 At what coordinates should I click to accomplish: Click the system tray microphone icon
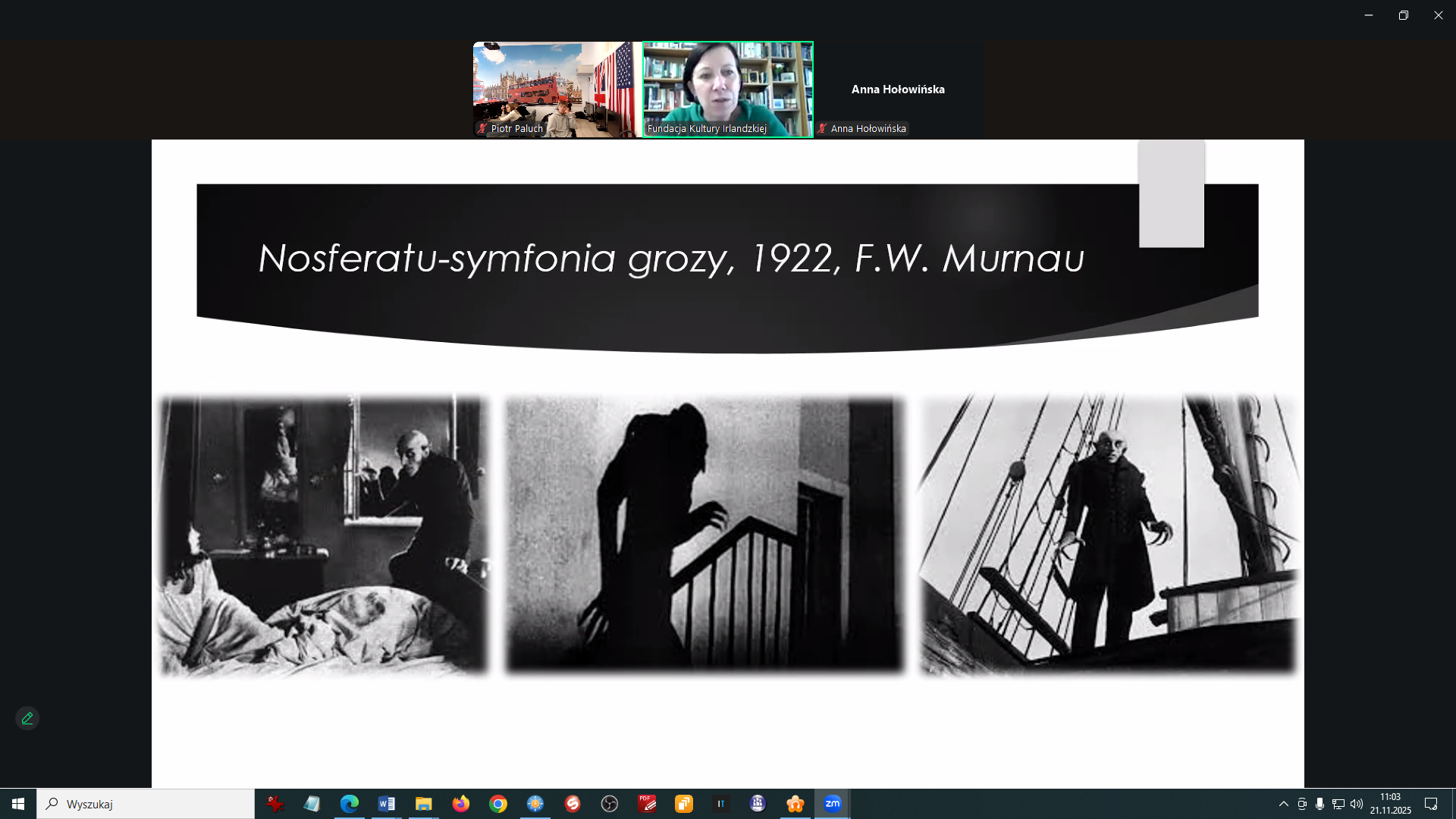pos(1320,804)
